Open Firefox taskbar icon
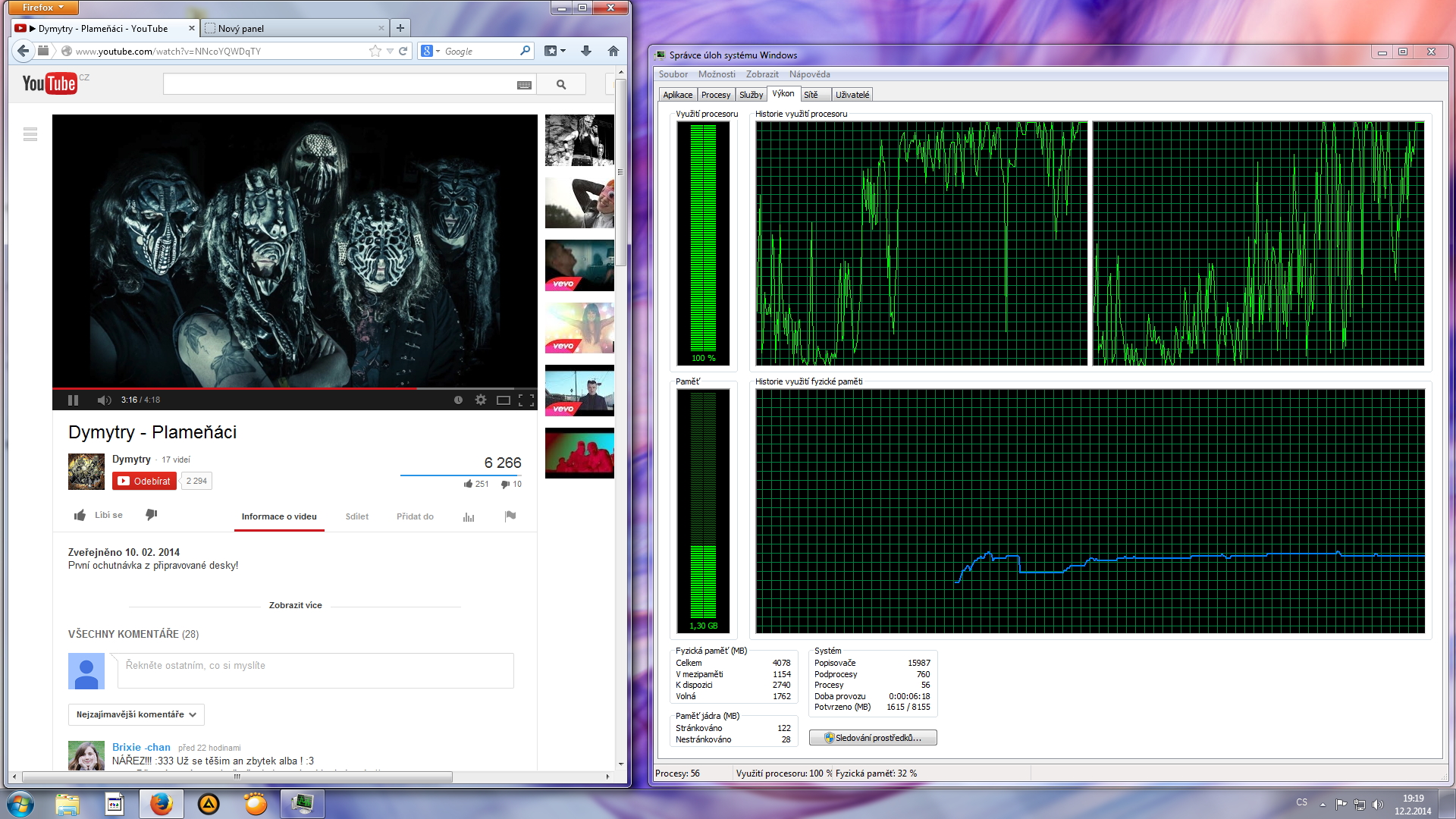The height and width of the screenshot is (819, 1456). coord(161,804)
